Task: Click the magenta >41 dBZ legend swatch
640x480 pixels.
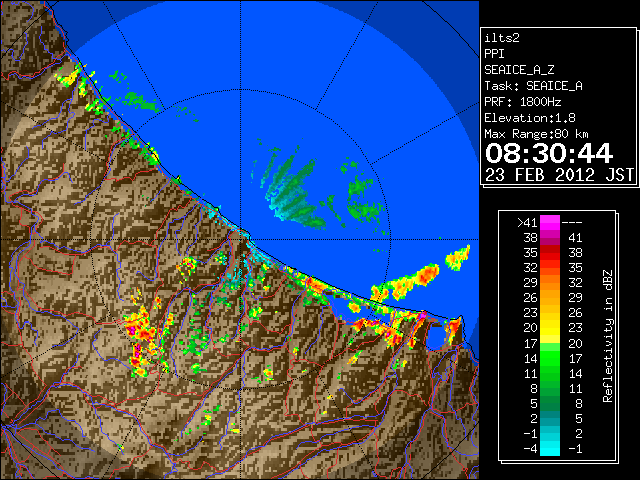Action: (x=550, y=222)
